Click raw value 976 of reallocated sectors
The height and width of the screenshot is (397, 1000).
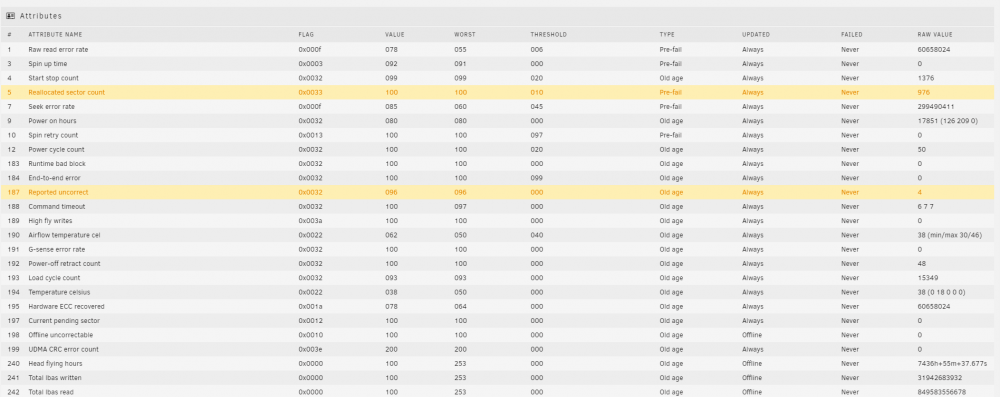[923, 93]
